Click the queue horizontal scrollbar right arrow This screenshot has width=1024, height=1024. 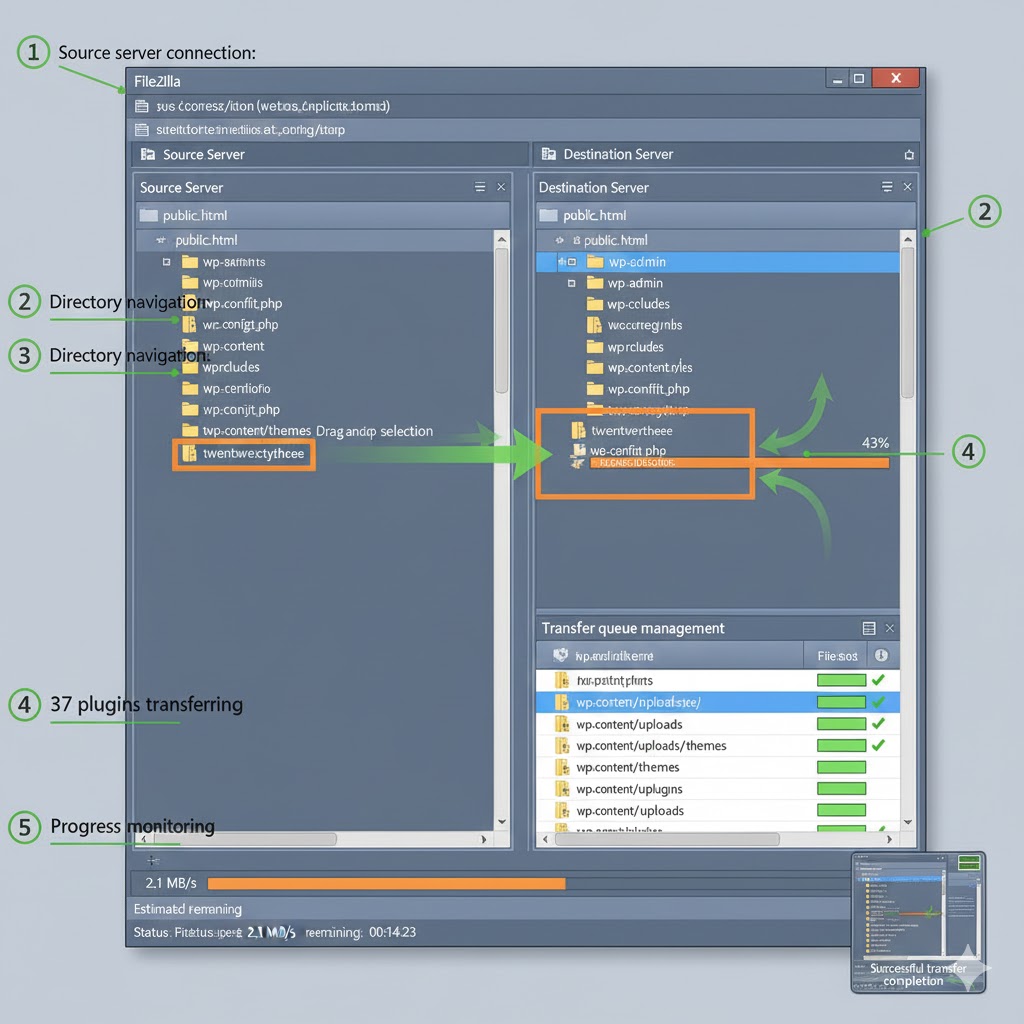[889, 839]
